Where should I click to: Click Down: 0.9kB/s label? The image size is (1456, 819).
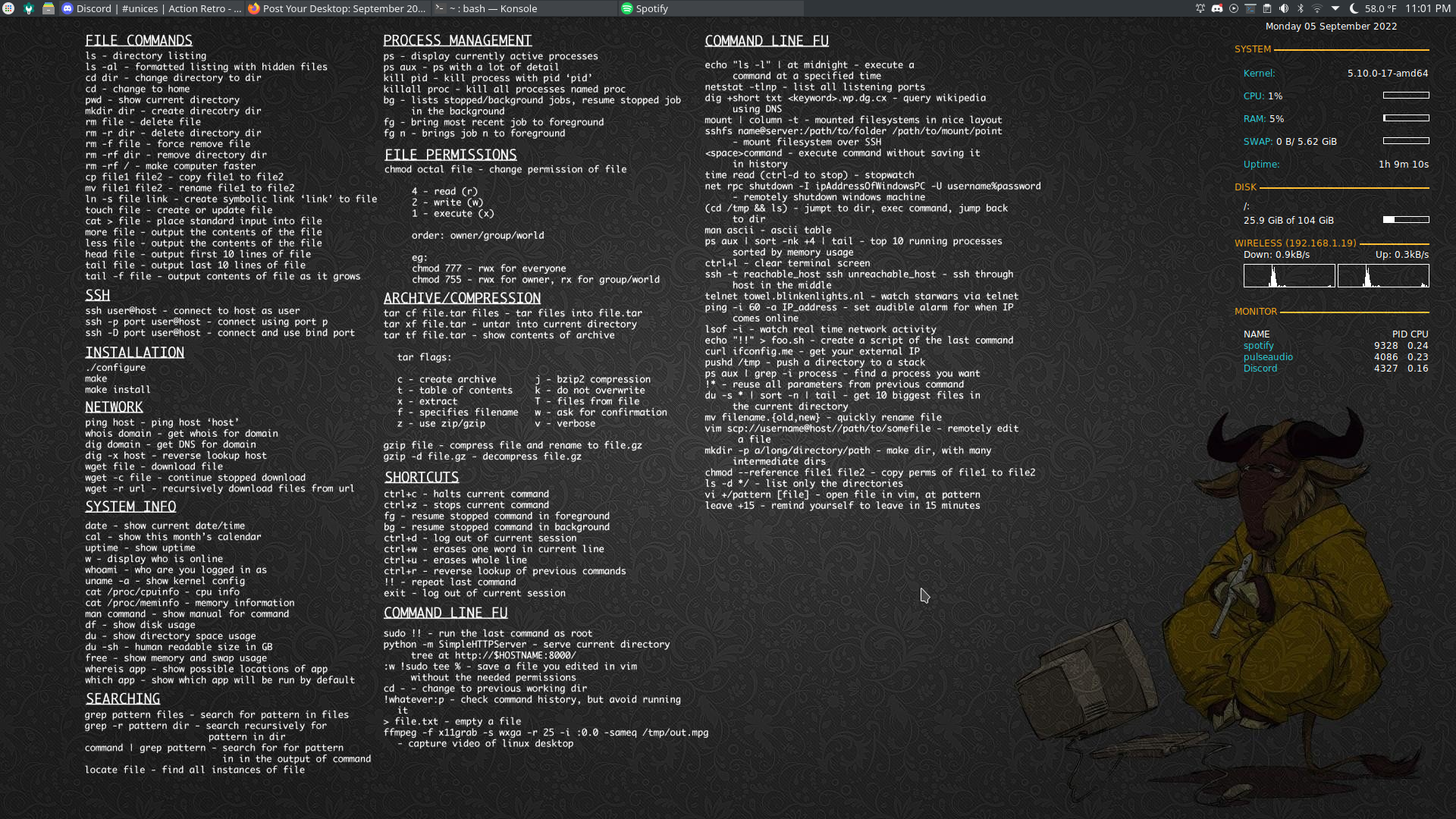(1277, 255)
